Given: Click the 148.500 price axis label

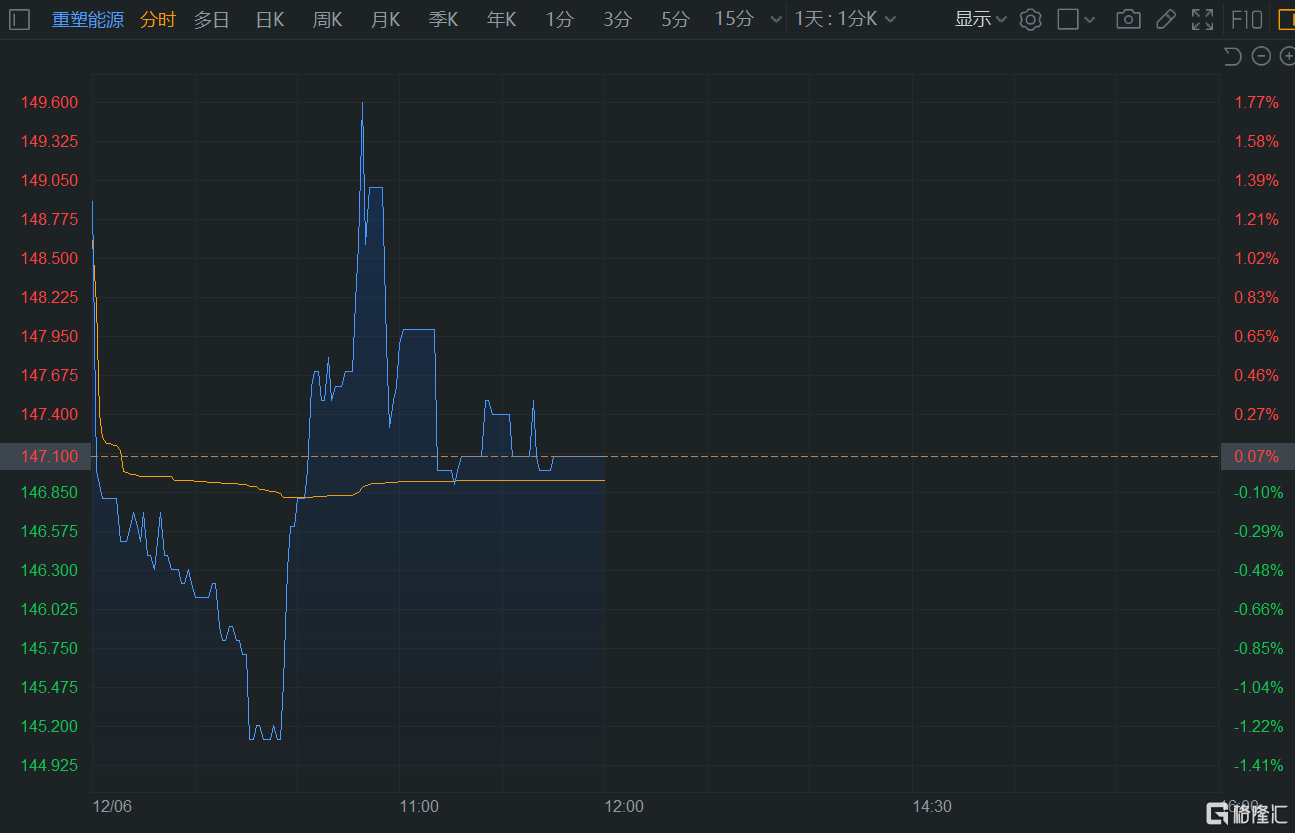Looking at the screenshot, I should 50,258.
